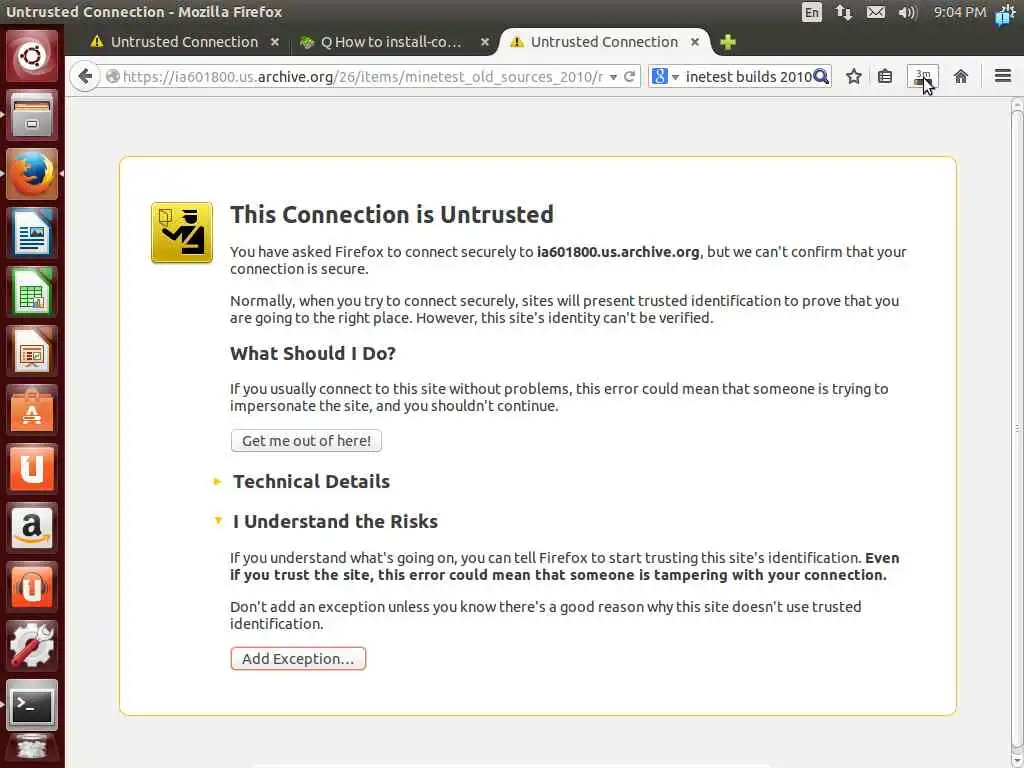The height and width of the screenshot is (768, 1024).
Task: Launch LibreOffice Calc from the dock
Action: coord(31,291)
